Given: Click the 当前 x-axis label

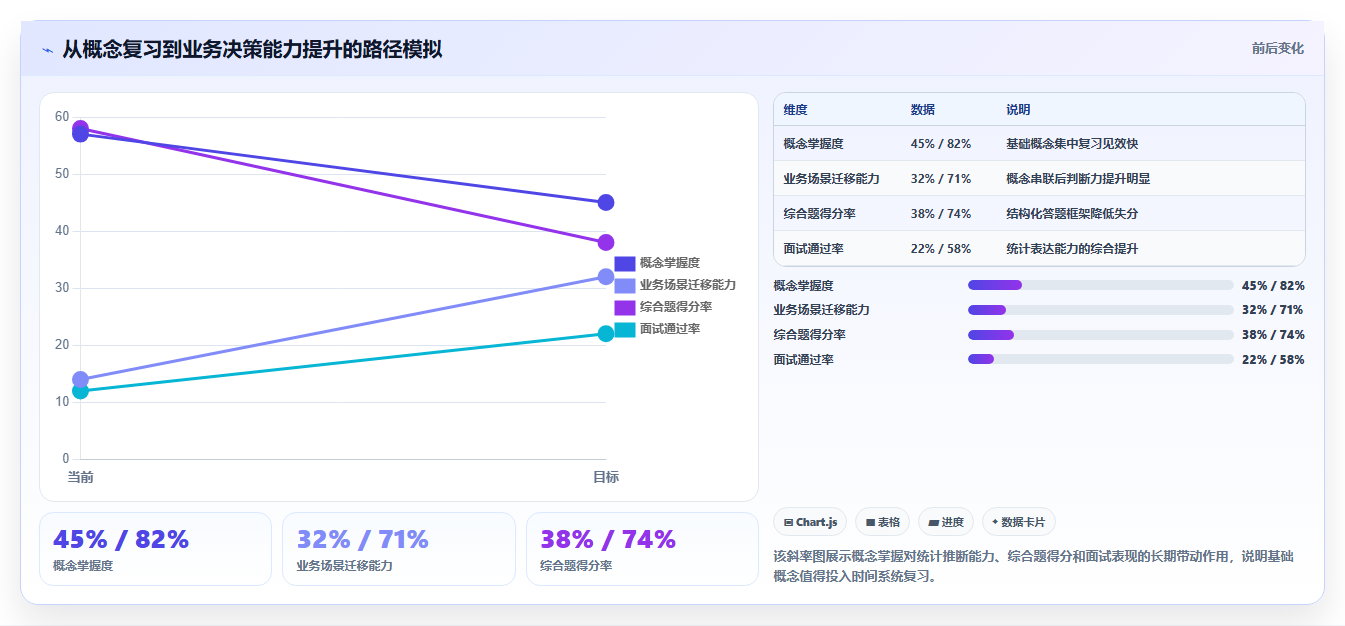Looking at the screenshot, I should (x=80, y=477).
